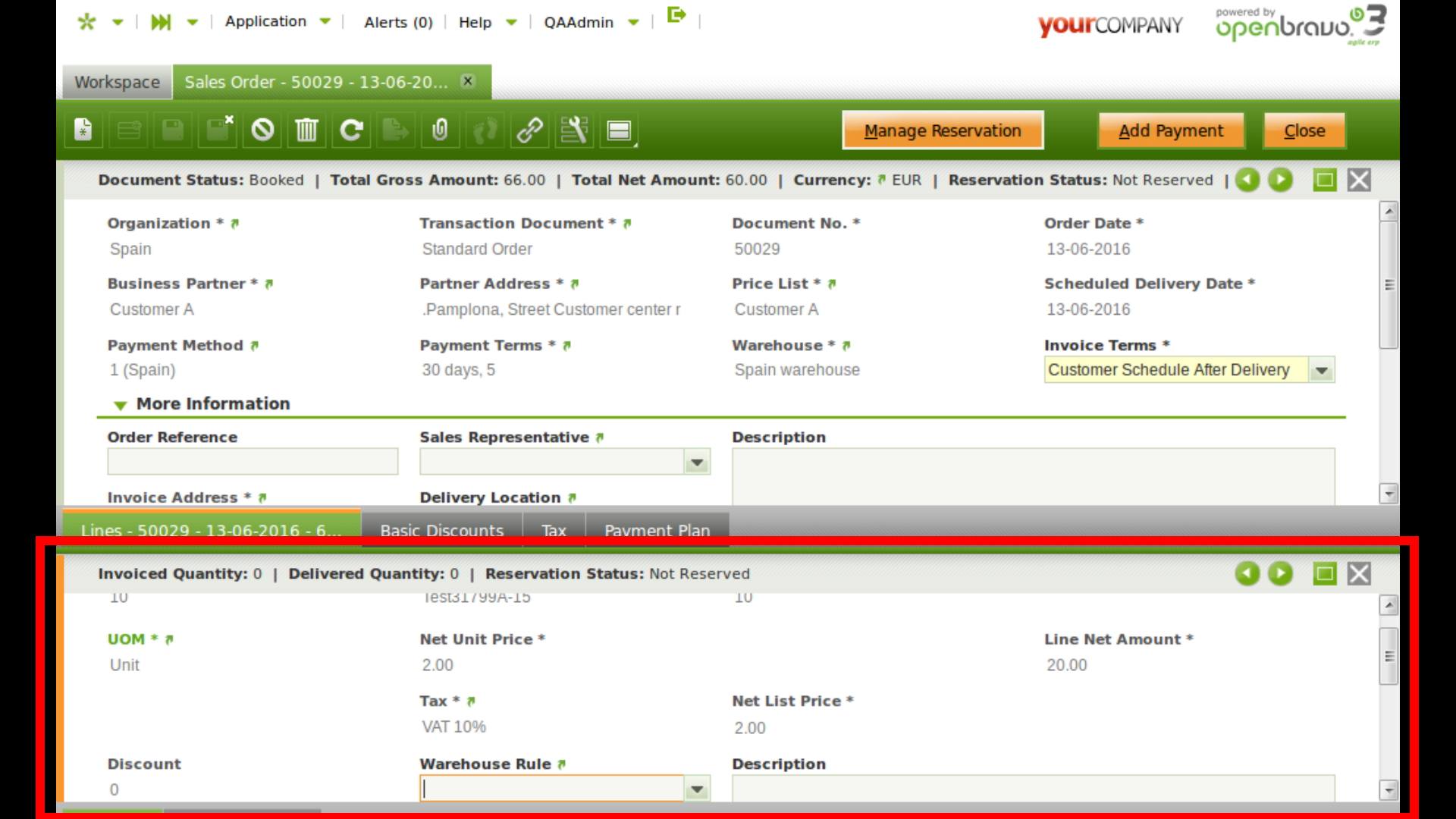Go to next record in header form

1281,180
